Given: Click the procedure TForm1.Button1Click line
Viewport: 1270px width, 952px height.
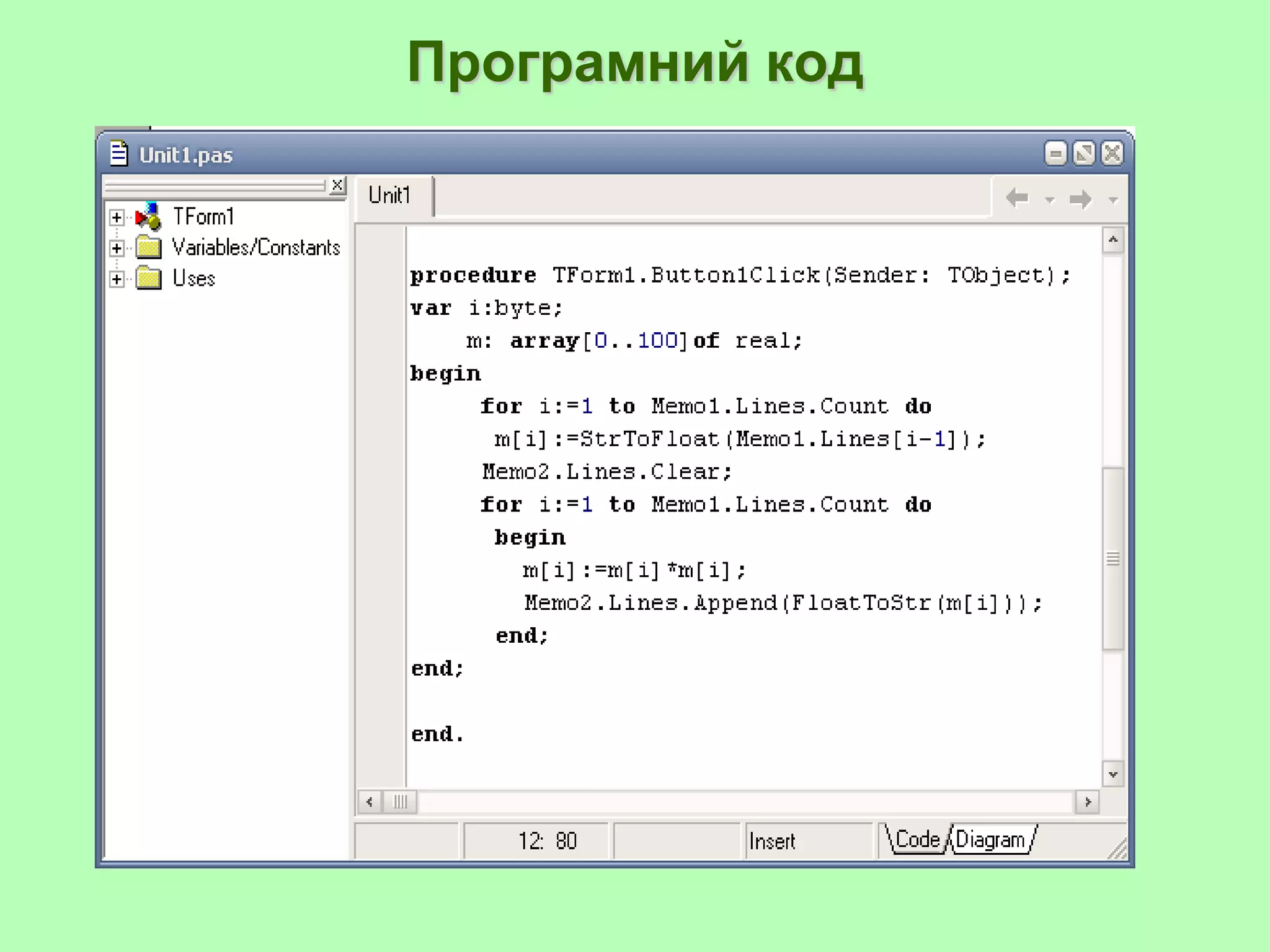Looking at the screenshot, I should 740,275.
